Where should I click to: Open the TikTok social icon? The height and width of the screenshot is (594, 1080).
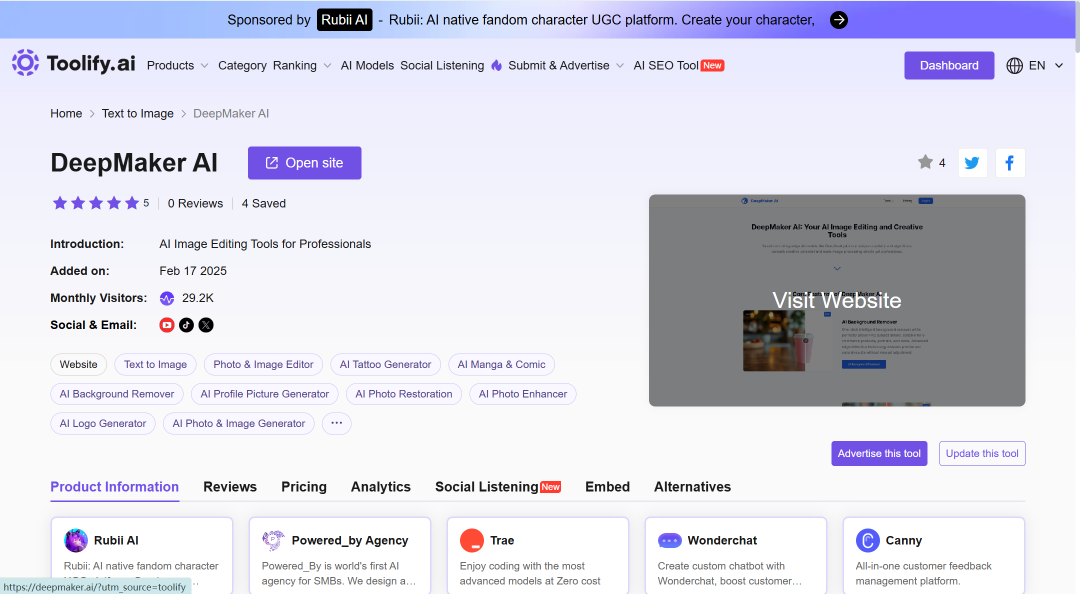pyautogui.click(x=186, y=325)
